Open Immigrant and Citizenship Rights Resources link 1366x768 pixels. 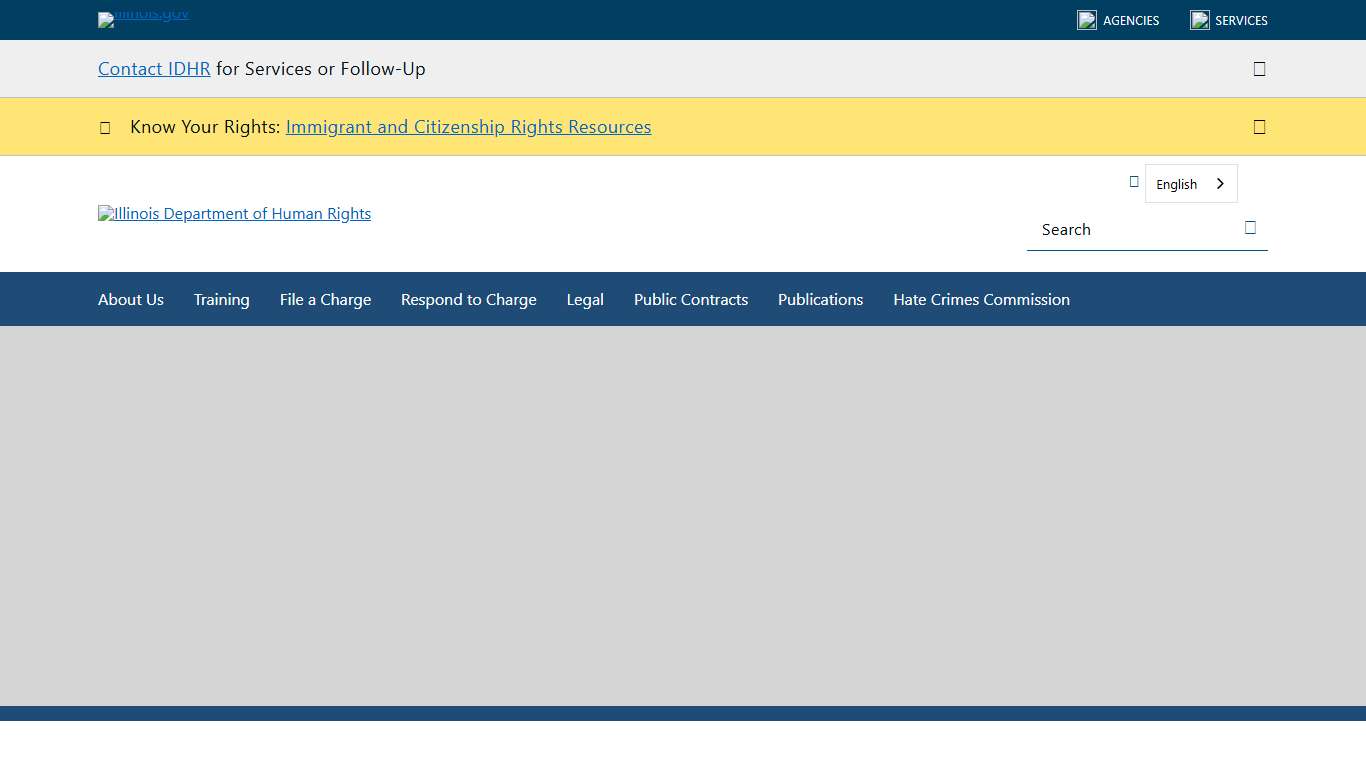[468, 127]
